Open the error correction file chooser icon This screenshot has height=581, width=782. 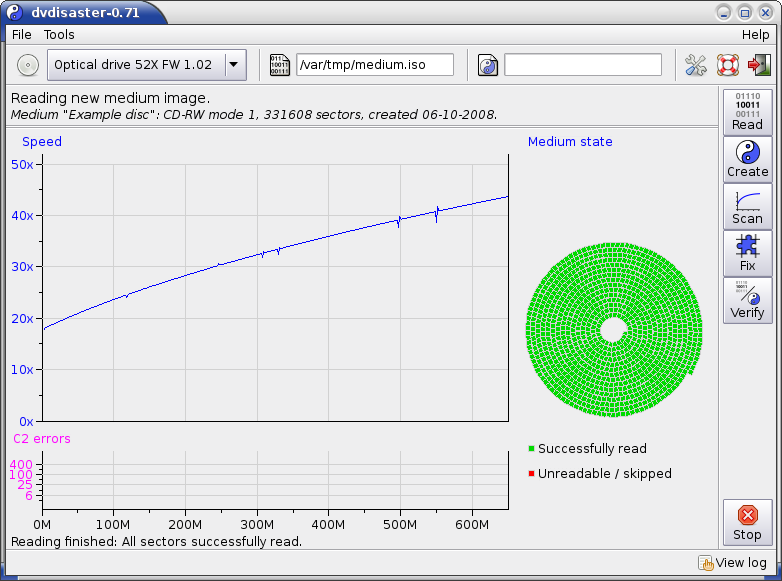(x=488, y=65)
